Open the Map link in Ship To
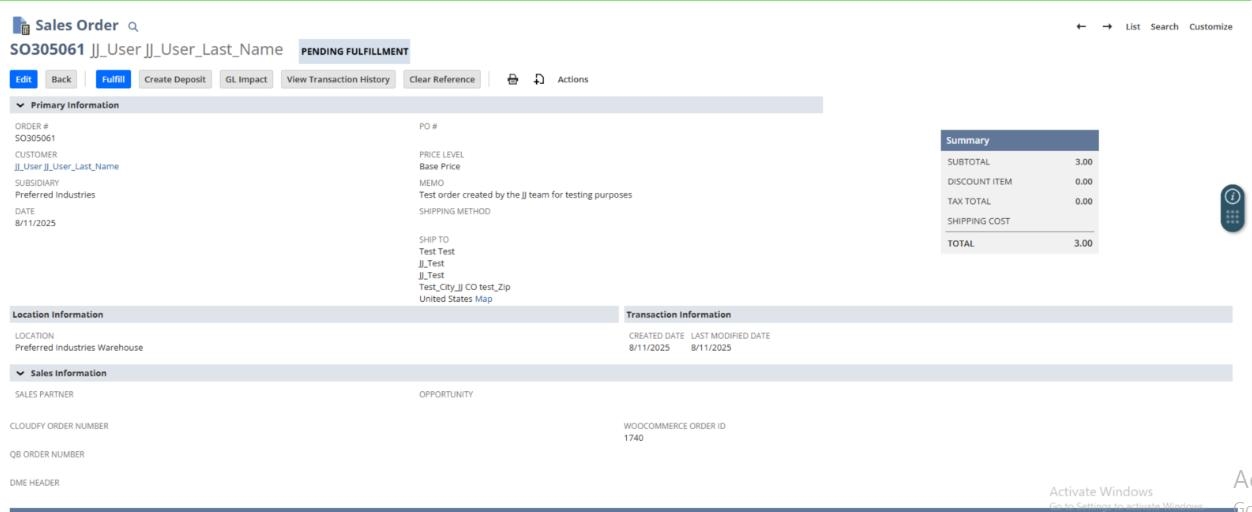Image resolution: width=1252 pixels, height=512 pixels. pyautogui.click(x=484, y=298)
